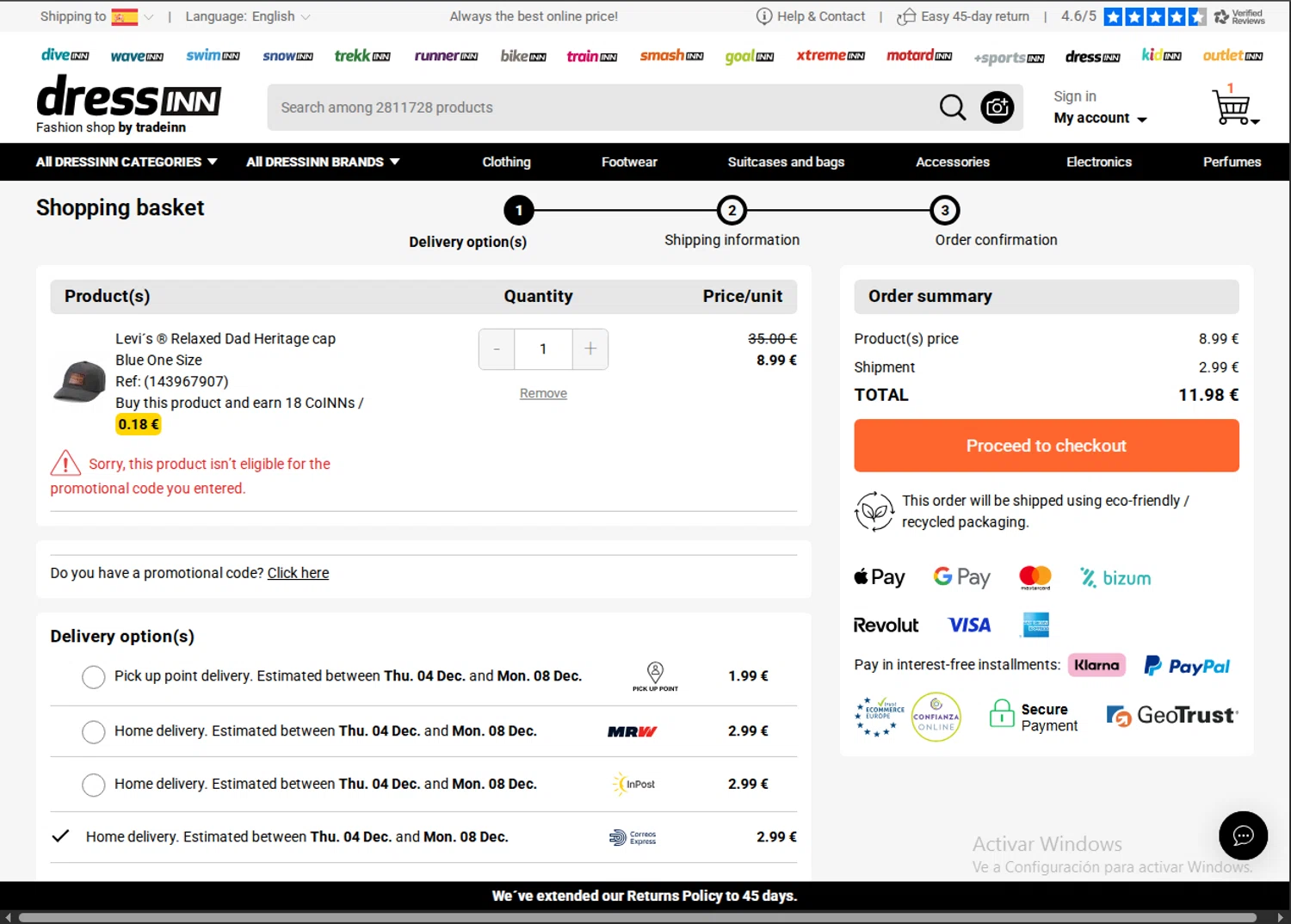Open camera image search
Screen dimensions: 1291x924
998,108
